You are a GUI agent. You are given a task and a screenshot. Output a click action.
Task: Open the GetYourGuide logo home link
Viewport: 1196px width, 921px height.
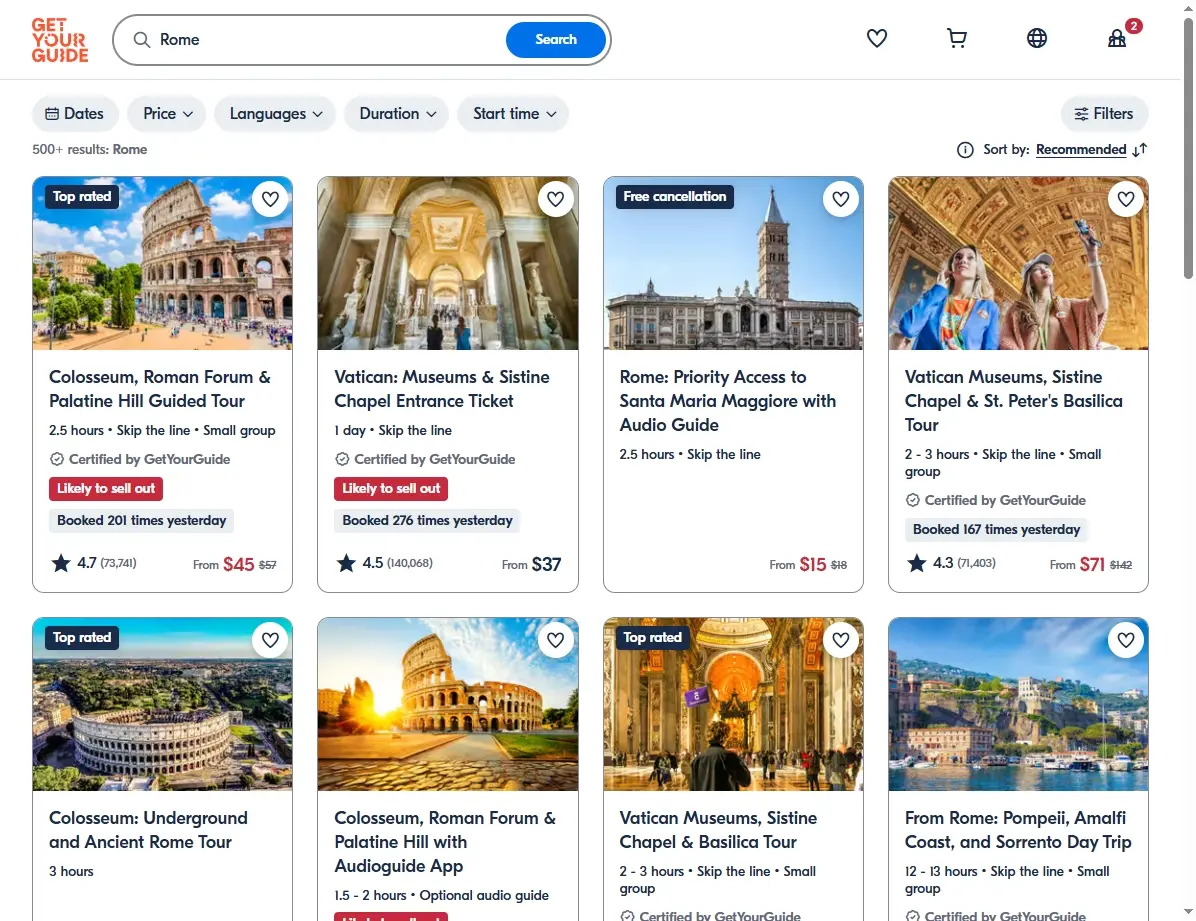(59, 40)
